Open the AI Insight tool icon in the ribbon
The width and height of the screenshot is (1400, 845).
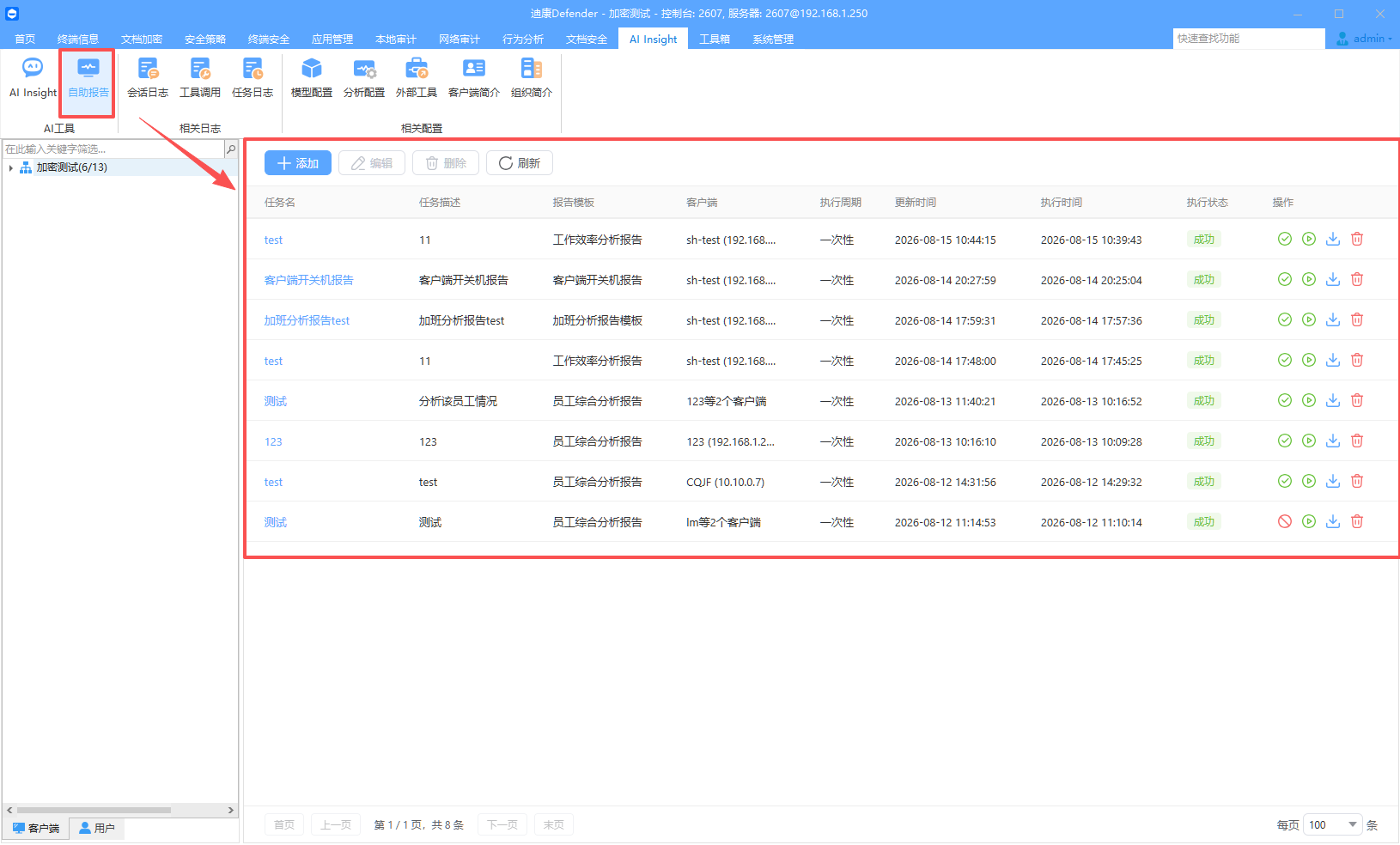pyautogui.click(x=33, y=78)
